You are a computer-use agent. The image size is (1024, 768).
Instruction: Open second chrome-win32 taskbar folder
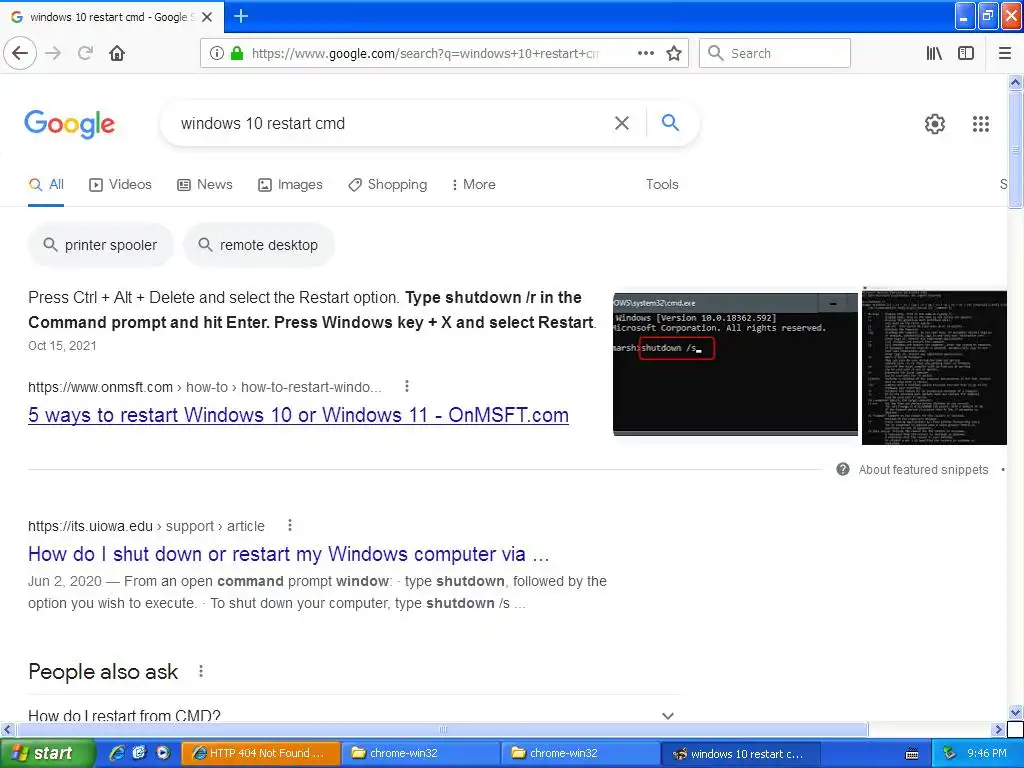coord(581,754)
